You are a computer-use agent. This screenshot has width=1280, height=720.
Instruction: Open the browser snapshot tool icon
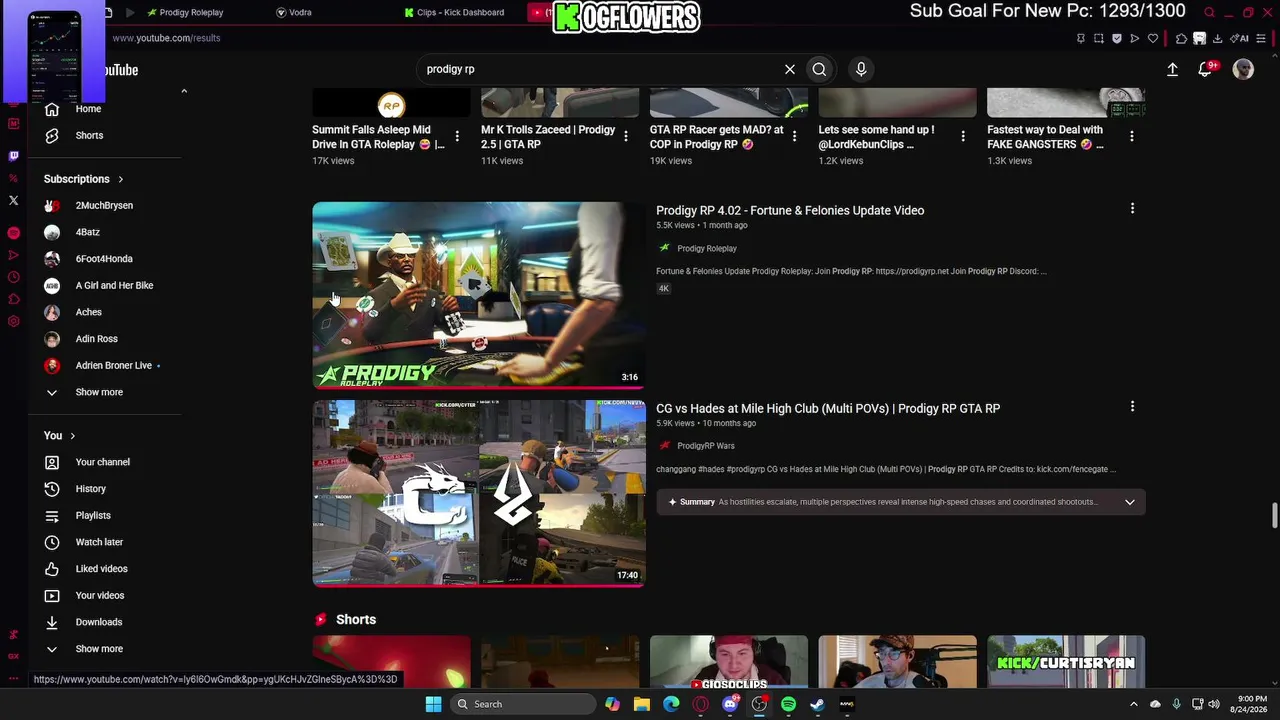pyautogui.click(x=1099, y=38)
